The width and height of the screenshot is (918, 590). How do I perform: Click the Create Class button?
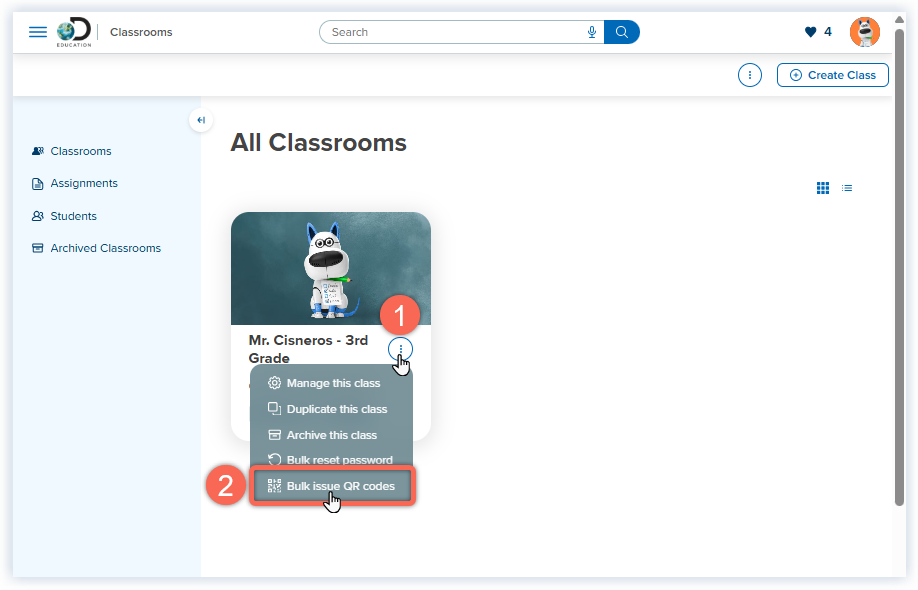(x=832, y=74)
